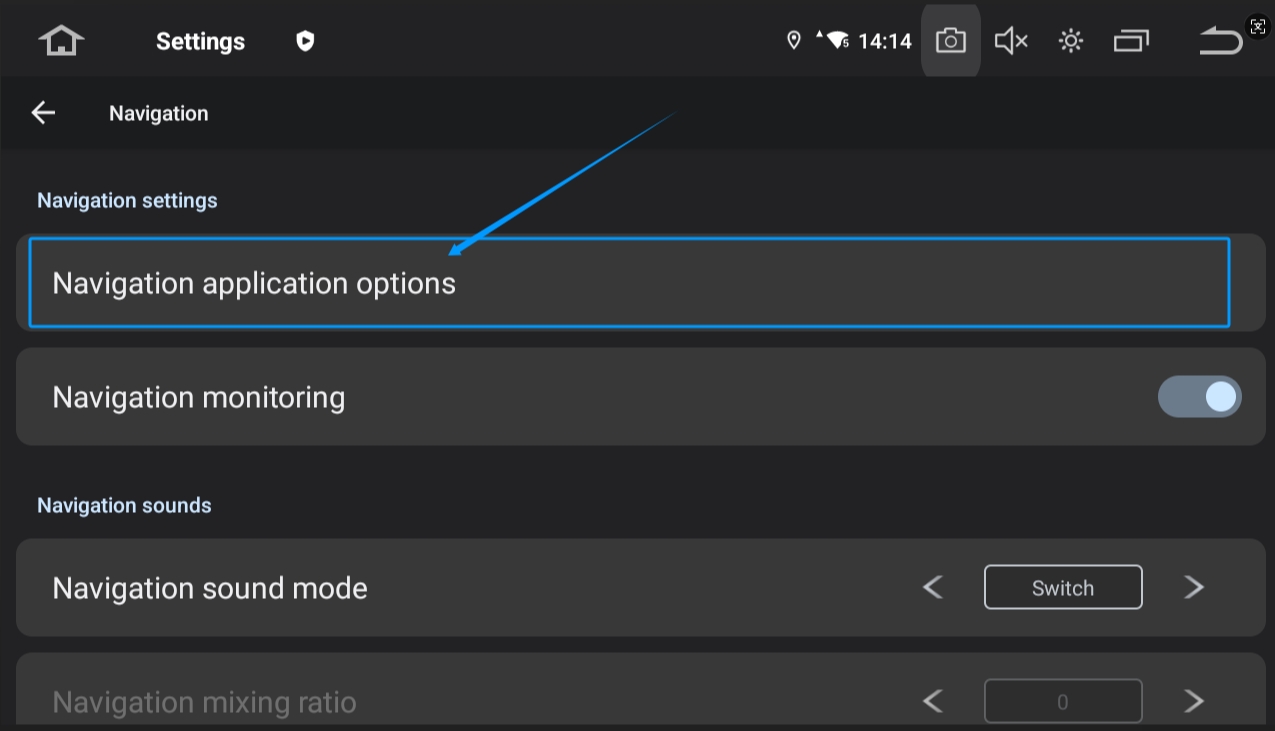Click the Switch sound mode value box

(1062, 587)
